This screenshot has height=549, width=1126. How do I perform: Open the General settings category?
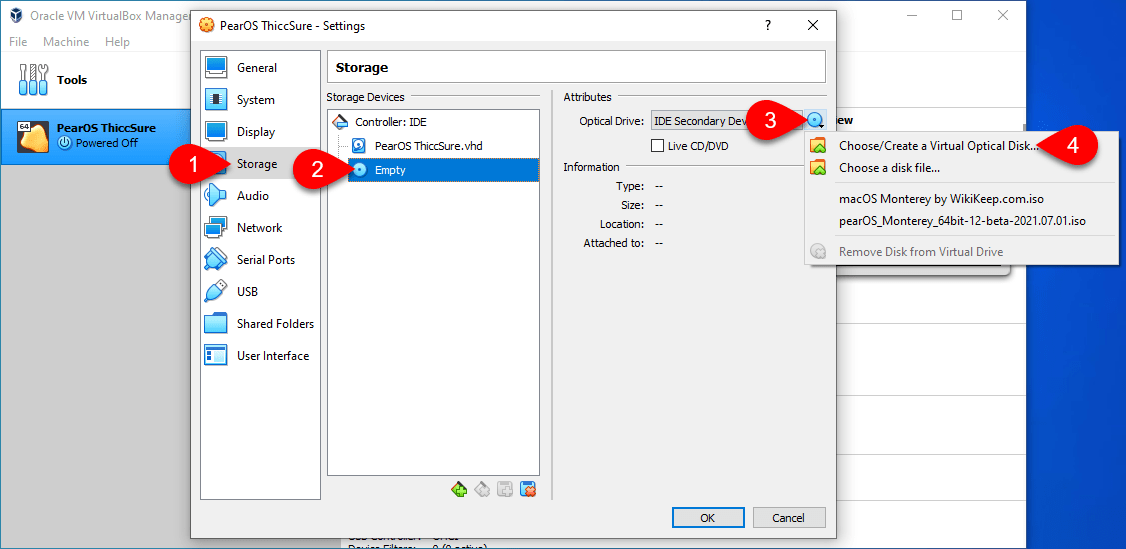(260, 68)
